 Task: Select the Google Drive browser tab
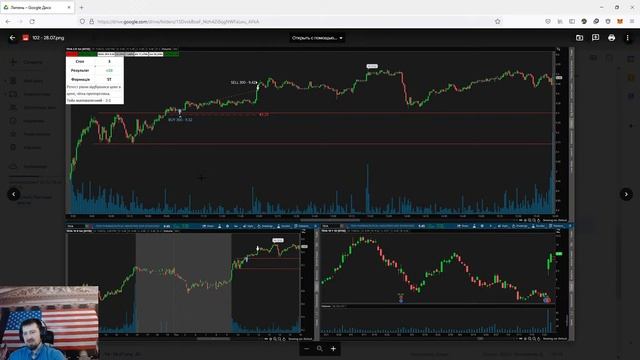coord(38,7)
